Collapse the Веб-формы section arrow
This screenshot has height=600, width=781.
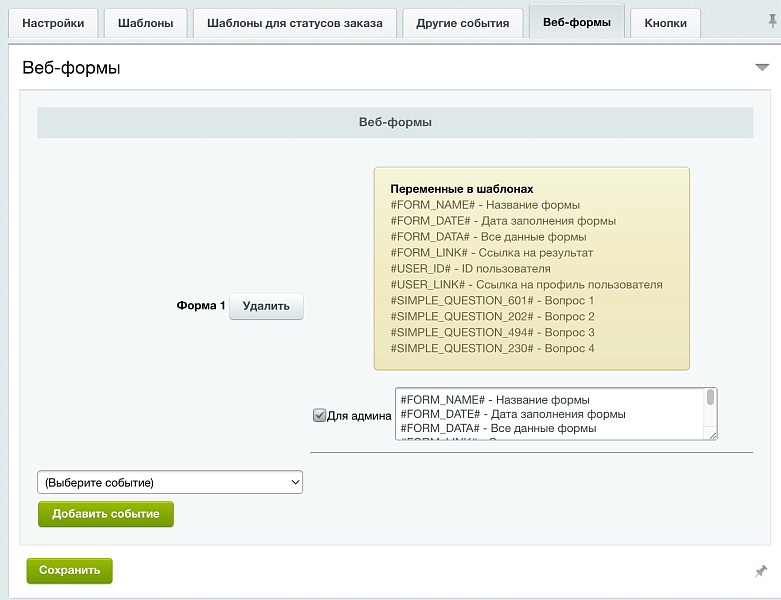click(762, 67)
